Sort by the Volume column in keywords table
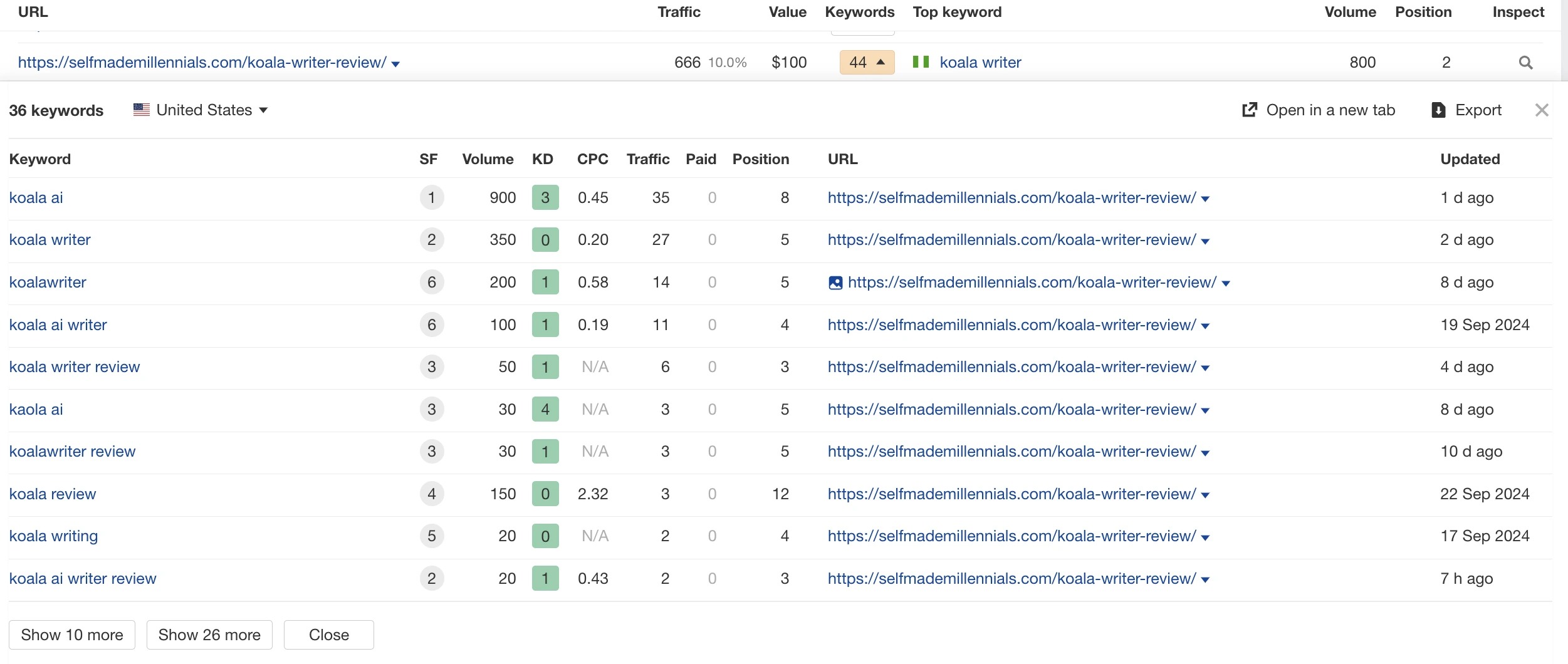Viewport: 1568px width, 664px height. pos(488,159)
